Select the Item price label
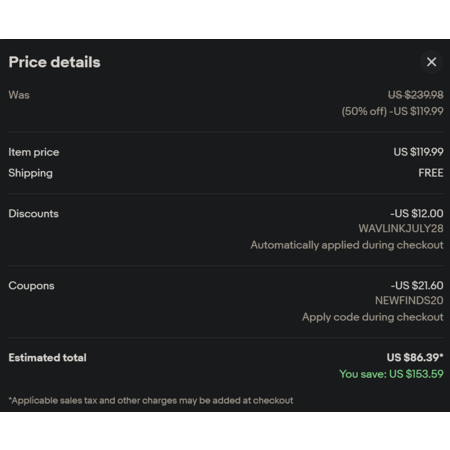 [34, 152]
